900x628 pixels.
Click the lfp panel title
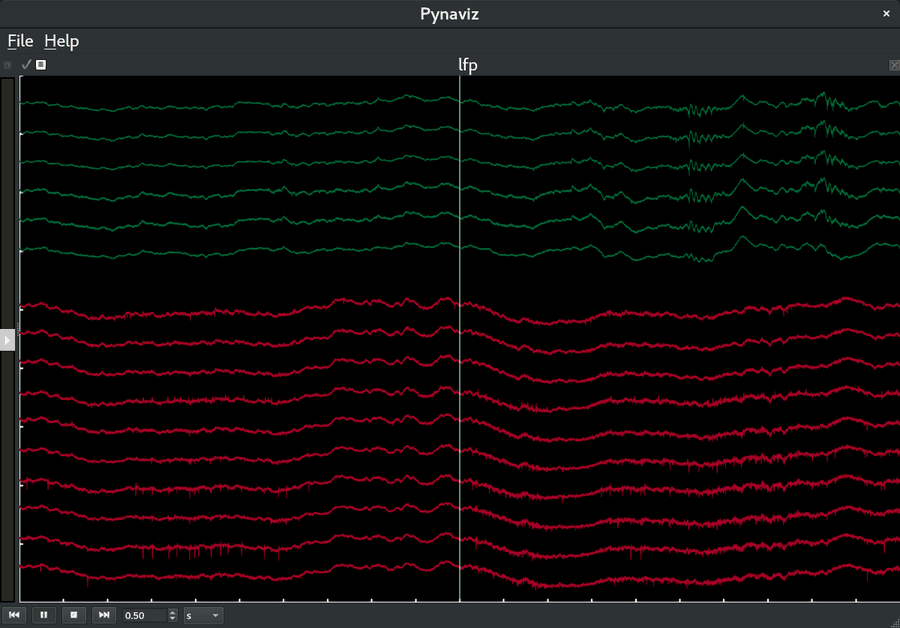(467, 64)
